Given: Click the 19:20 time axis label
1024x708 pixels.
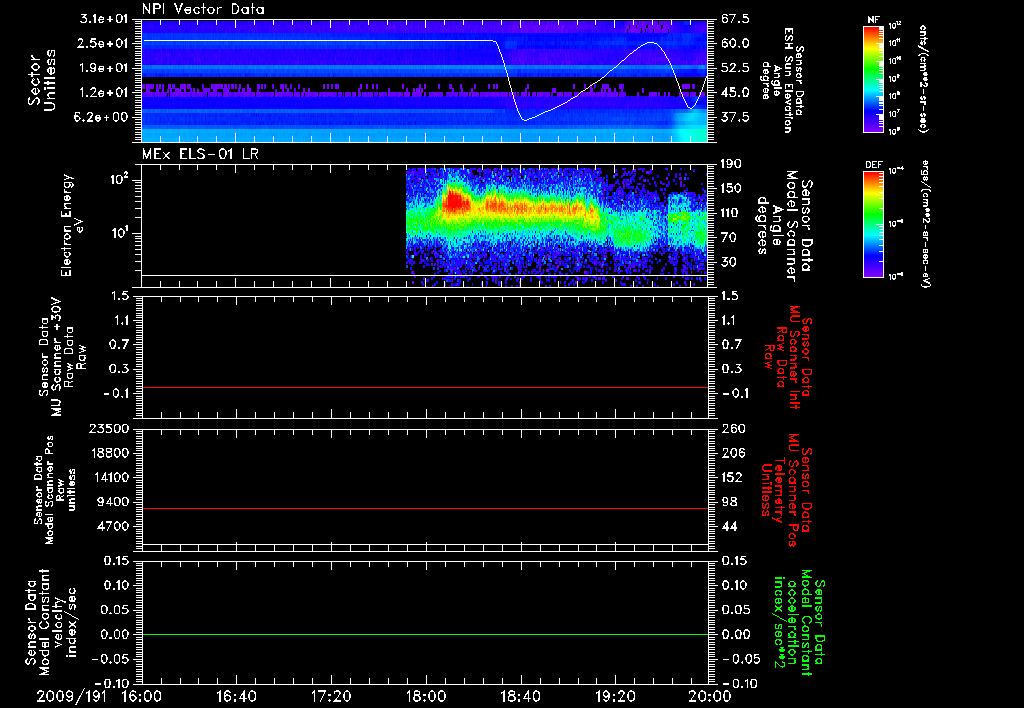Looking at the screenshot, I should 616,696.
